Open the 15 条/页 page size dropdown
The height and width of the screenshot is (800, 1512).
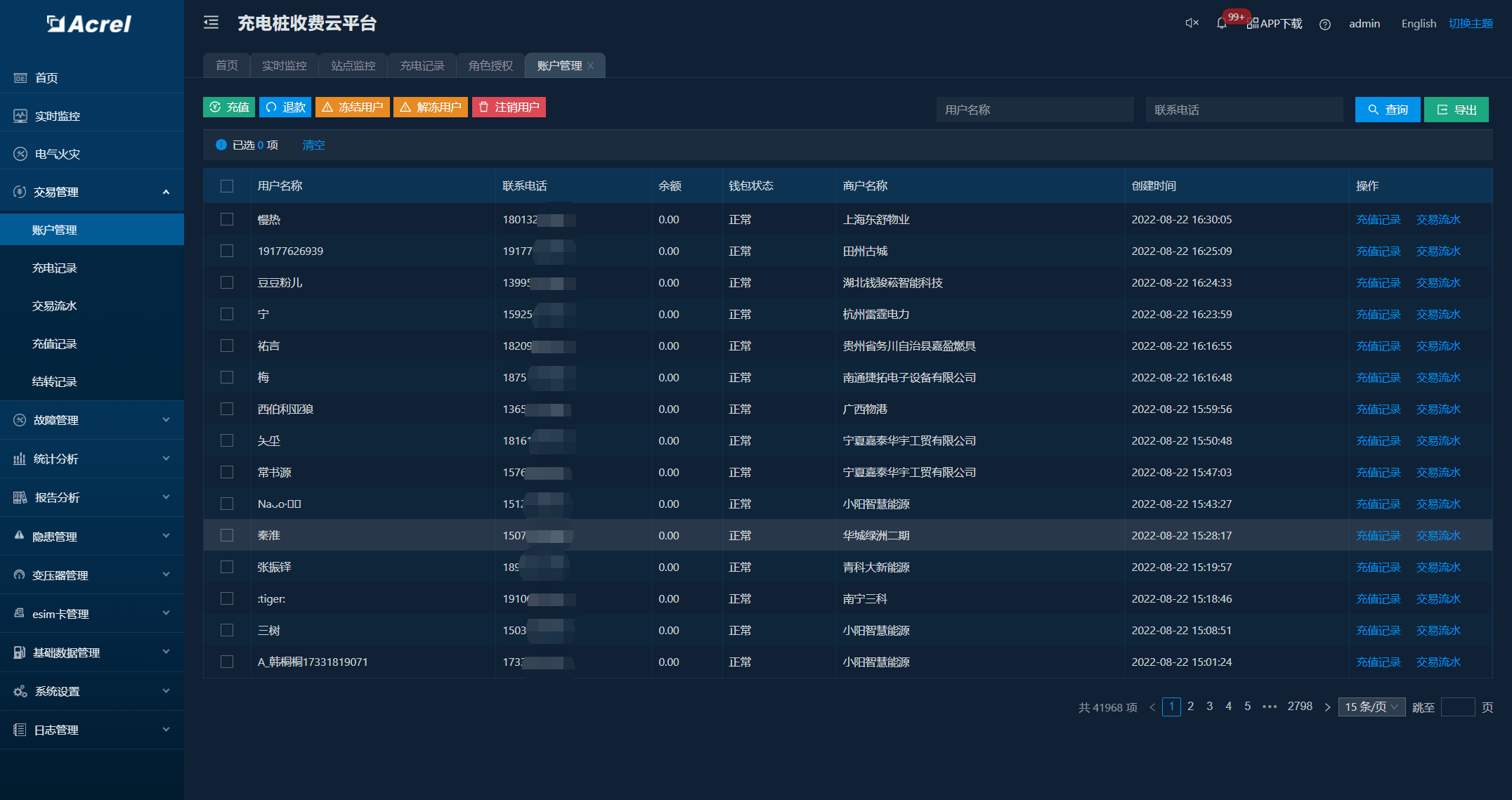click(x=1371, y=707)
